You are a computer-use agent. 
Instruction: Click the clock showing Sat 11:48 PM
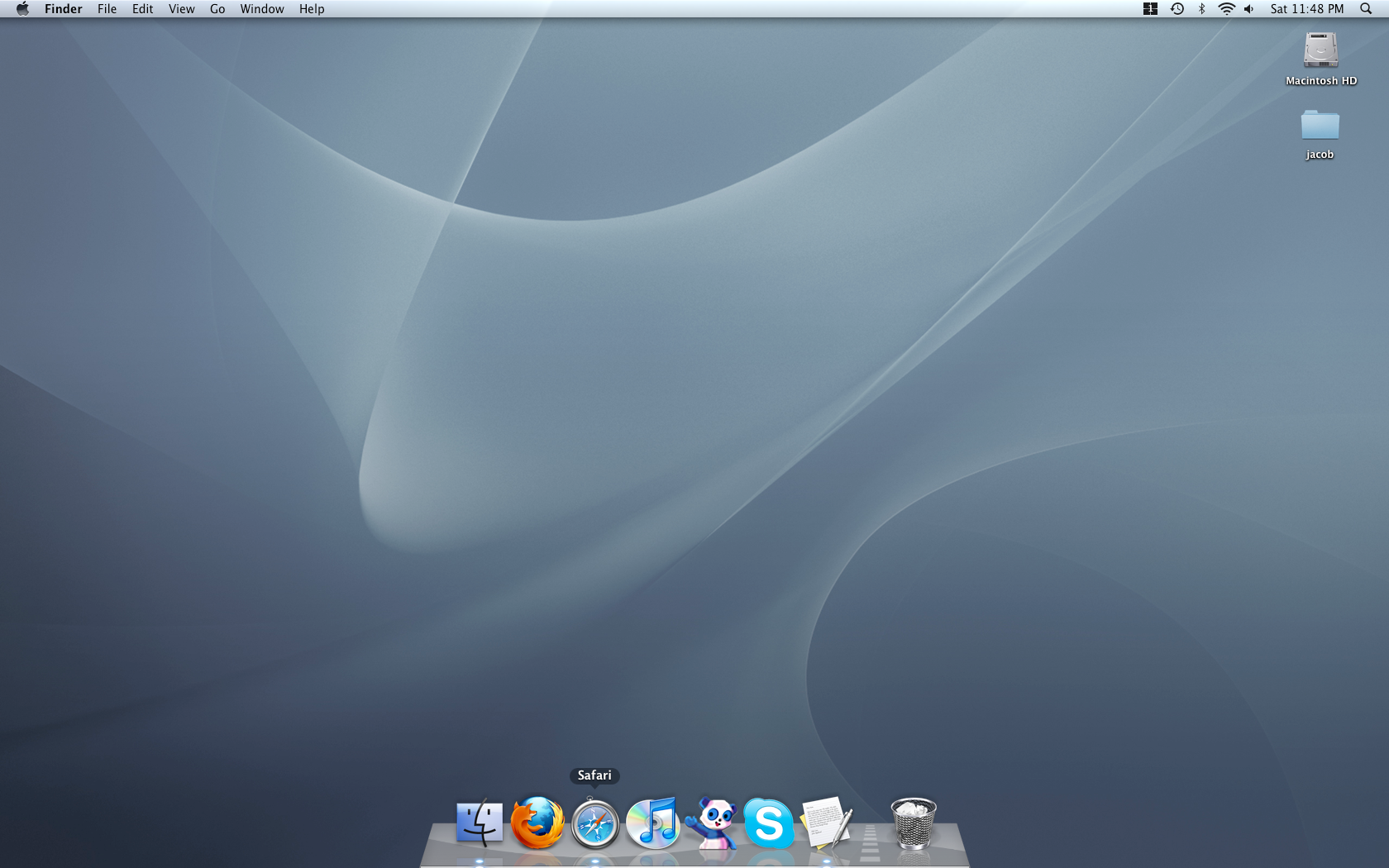tap(1307, 9)
